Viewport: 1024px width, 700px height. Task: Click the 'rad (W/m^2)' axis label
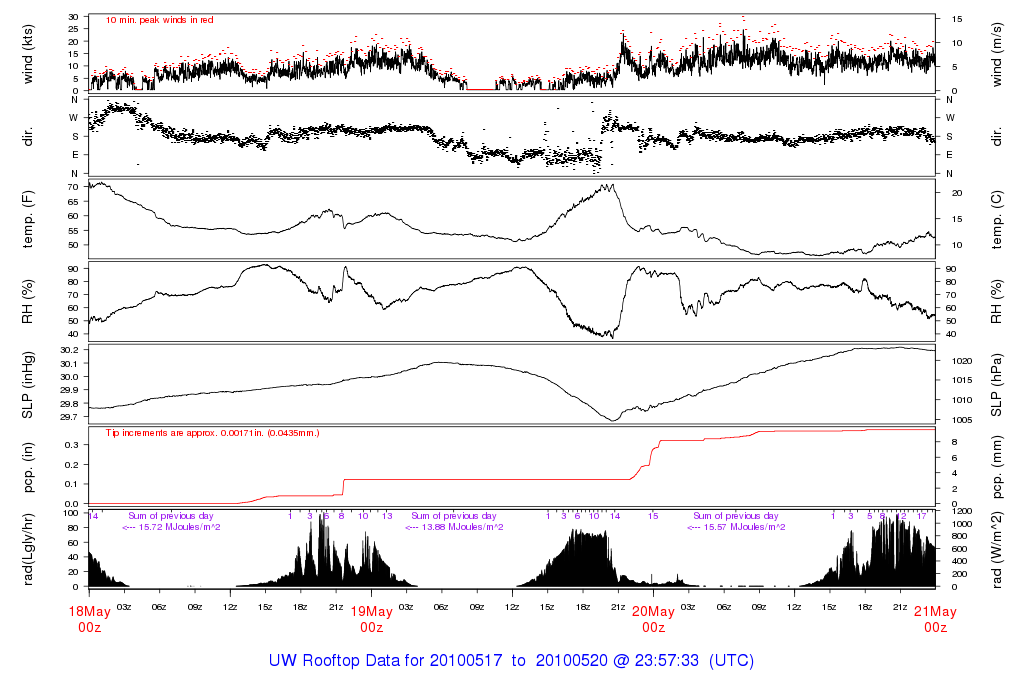coord(997,550)
